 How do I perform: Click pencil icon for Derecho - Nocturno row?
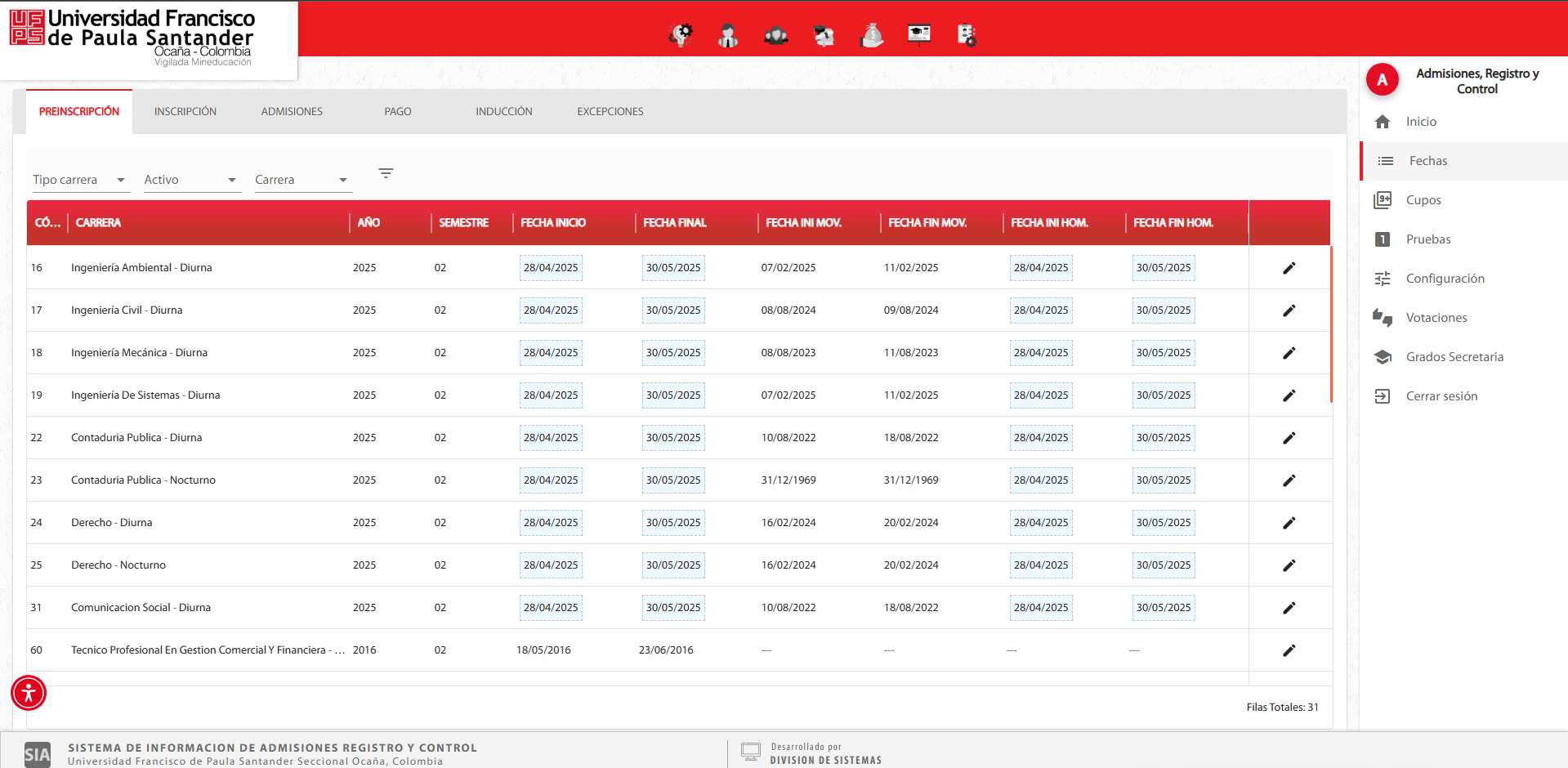[1289, 565]
